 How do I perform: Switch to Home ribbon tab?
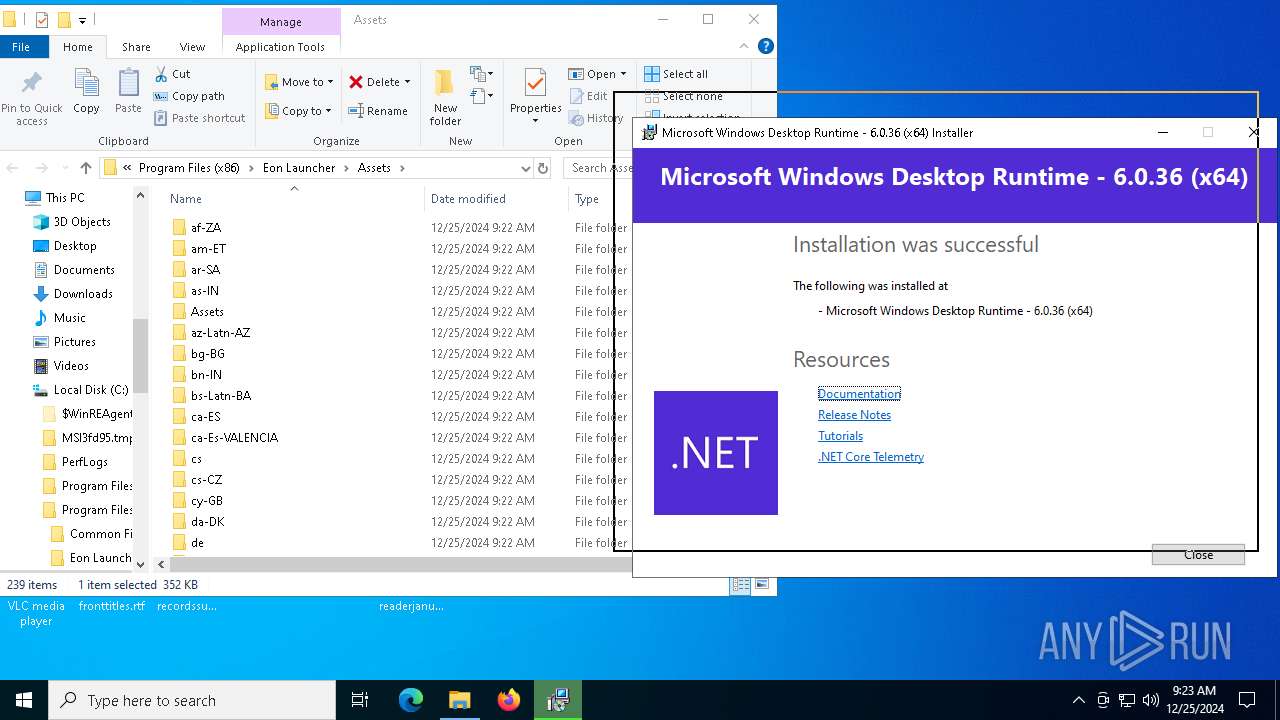[x=78, y=47]
